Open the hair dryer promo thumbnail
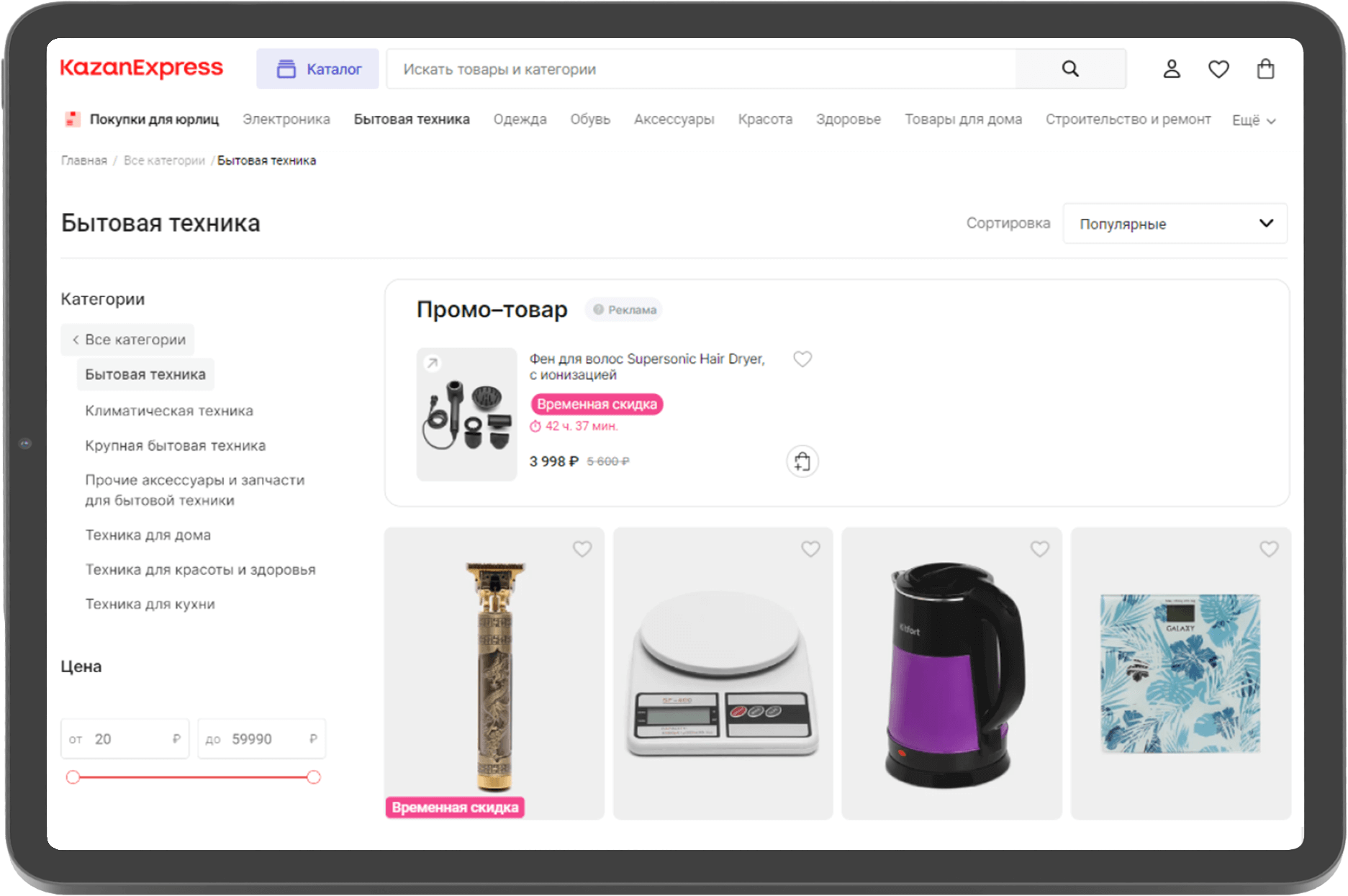 tap(467, 415)
